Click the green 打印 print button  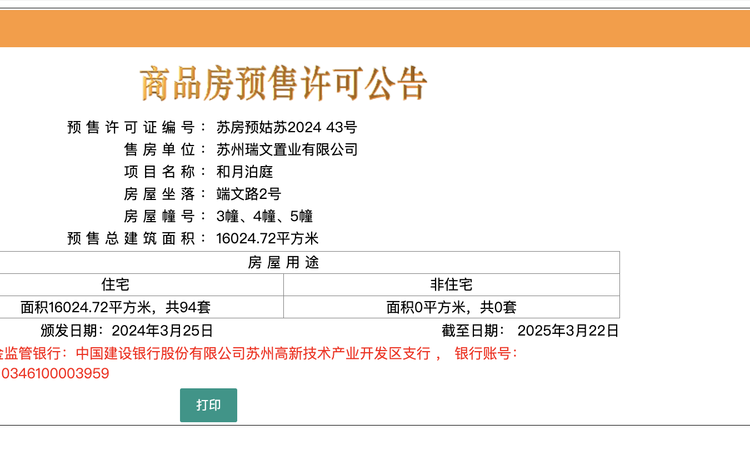pyautogui.click(x=208, y=405)
